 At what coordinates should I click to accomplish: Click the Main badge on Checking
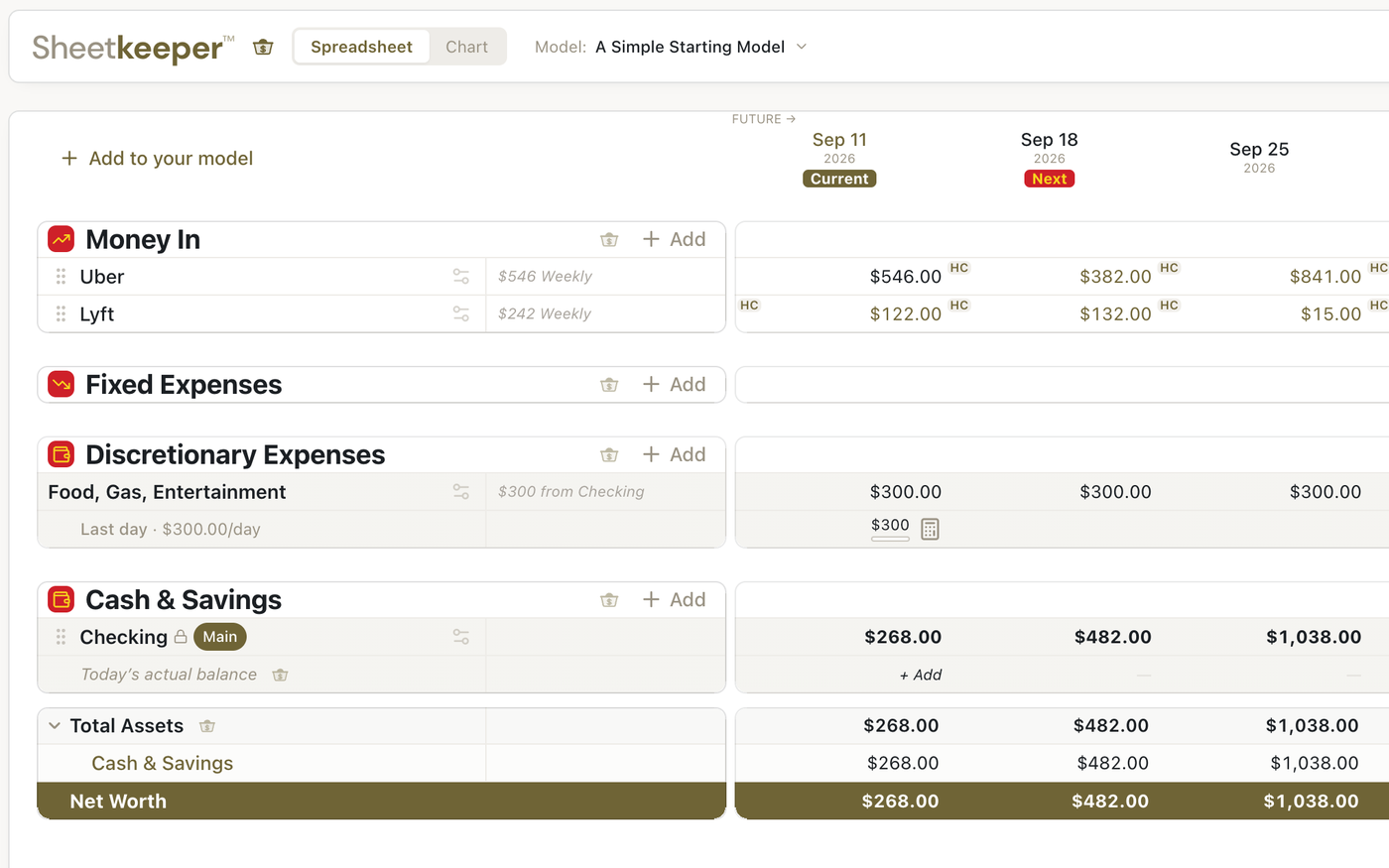pyautogui.click(x=220, y=637)
